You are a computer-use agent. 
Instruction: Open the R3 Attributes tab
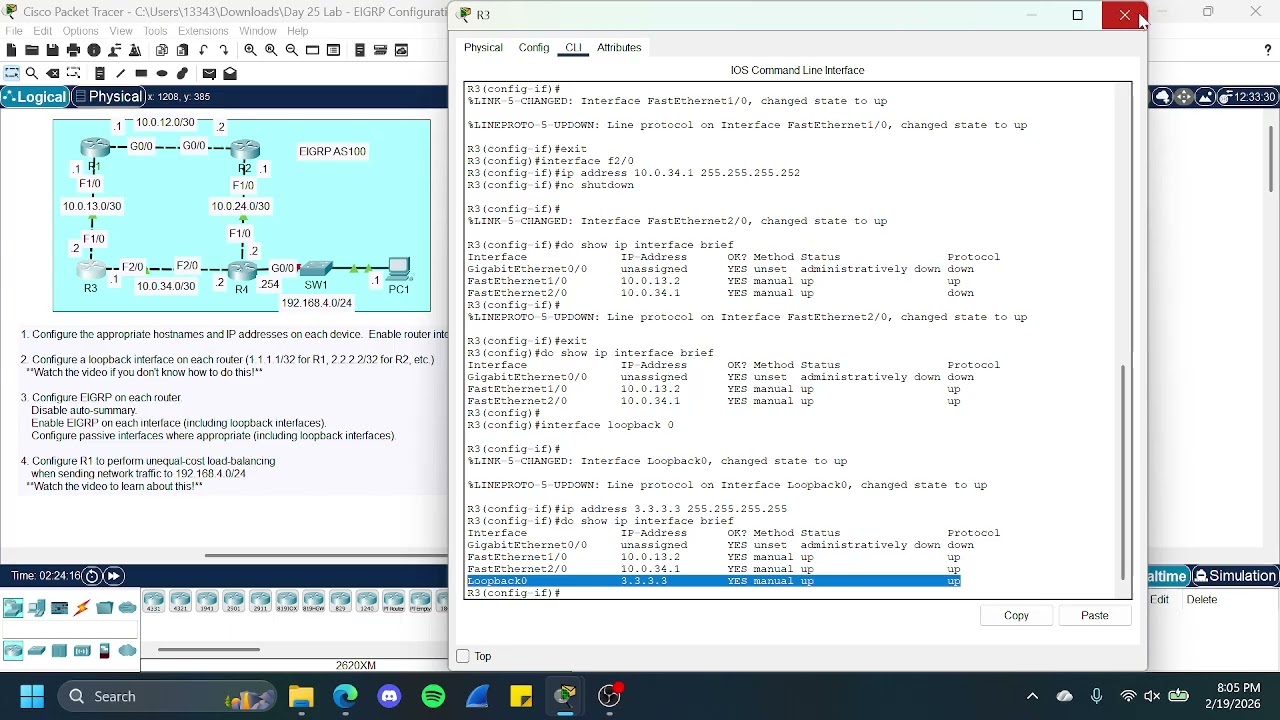coord(619,47)
